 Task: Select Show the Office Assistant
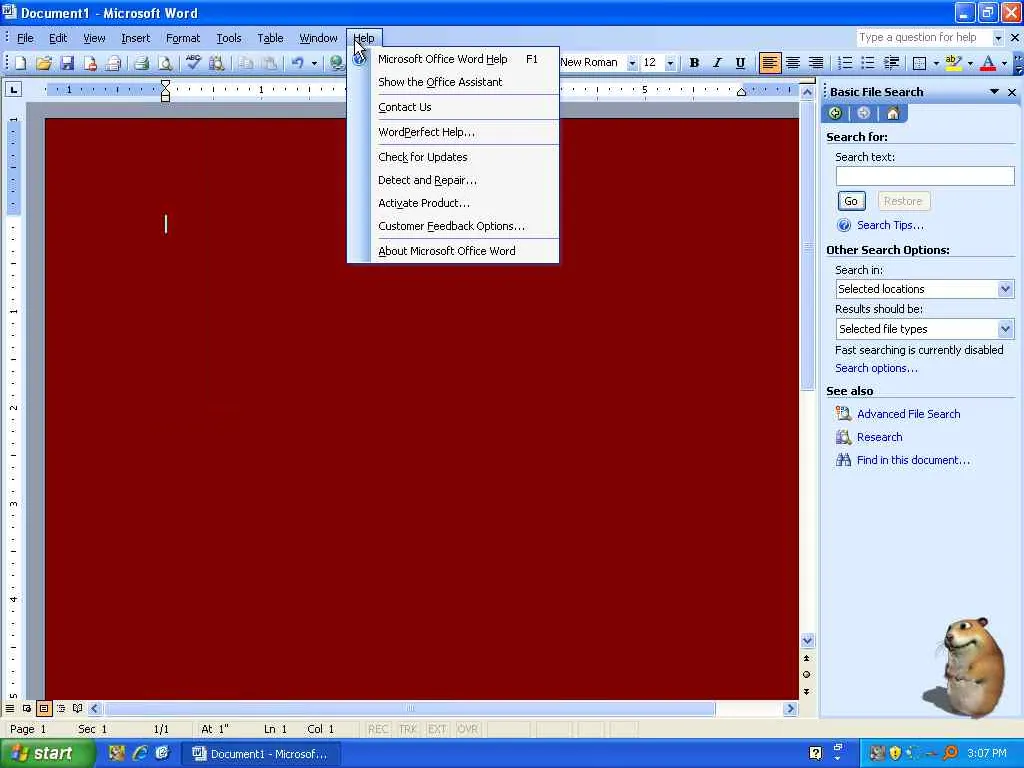[453, 82]
